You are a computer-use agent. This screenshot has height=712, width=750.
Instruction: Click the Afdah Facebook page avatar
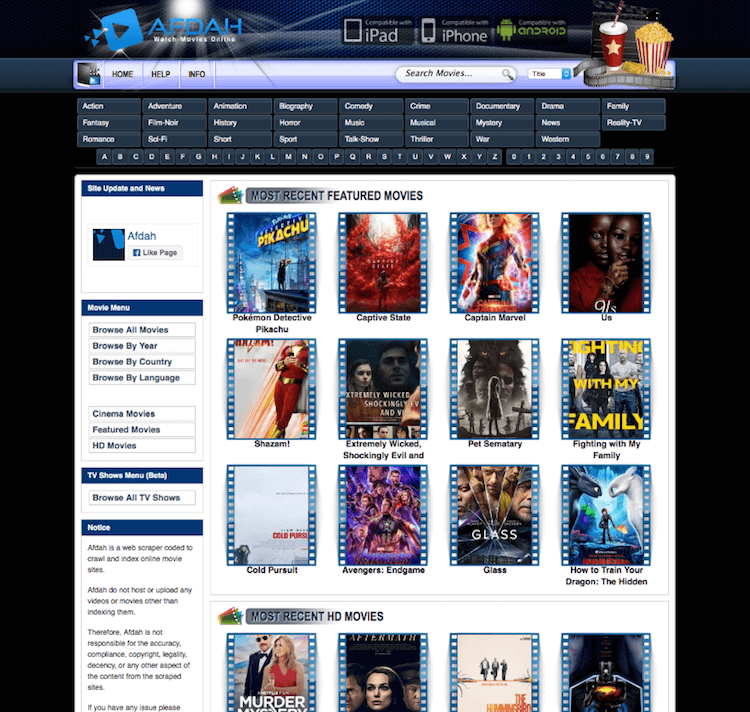(x=108, y=245)
